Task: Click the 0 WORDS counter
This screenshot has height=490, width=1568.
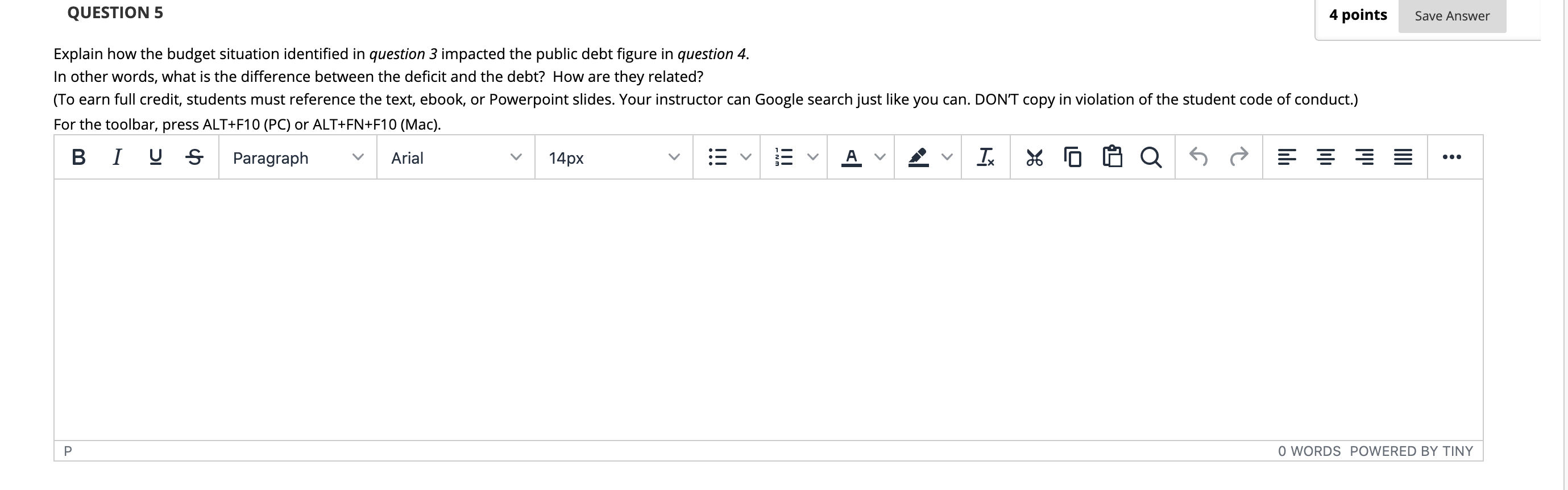Action: (1309, 451)
